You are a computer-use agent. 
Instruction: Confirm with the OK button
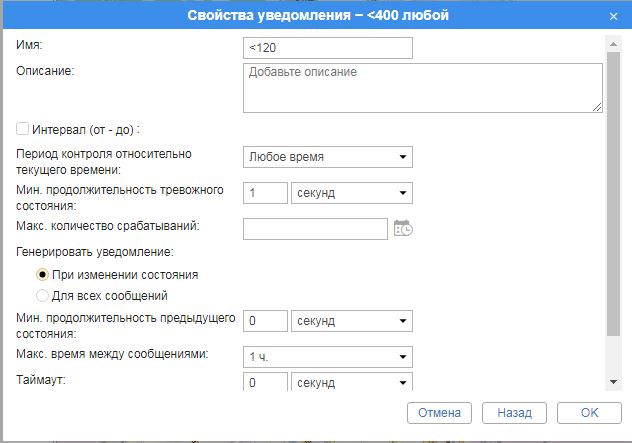click(x=589, y=413)
